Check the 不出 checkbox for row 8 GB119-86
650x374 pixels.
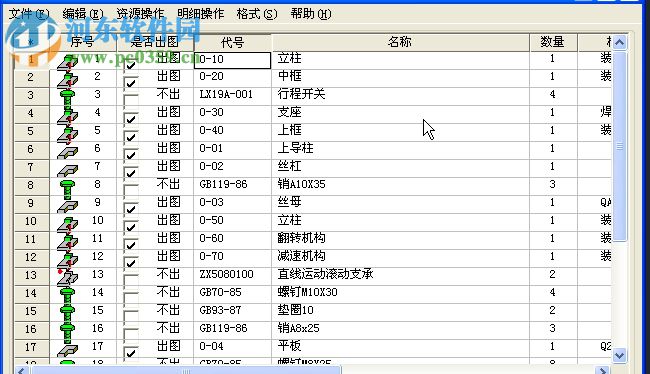tap(131, 190)
